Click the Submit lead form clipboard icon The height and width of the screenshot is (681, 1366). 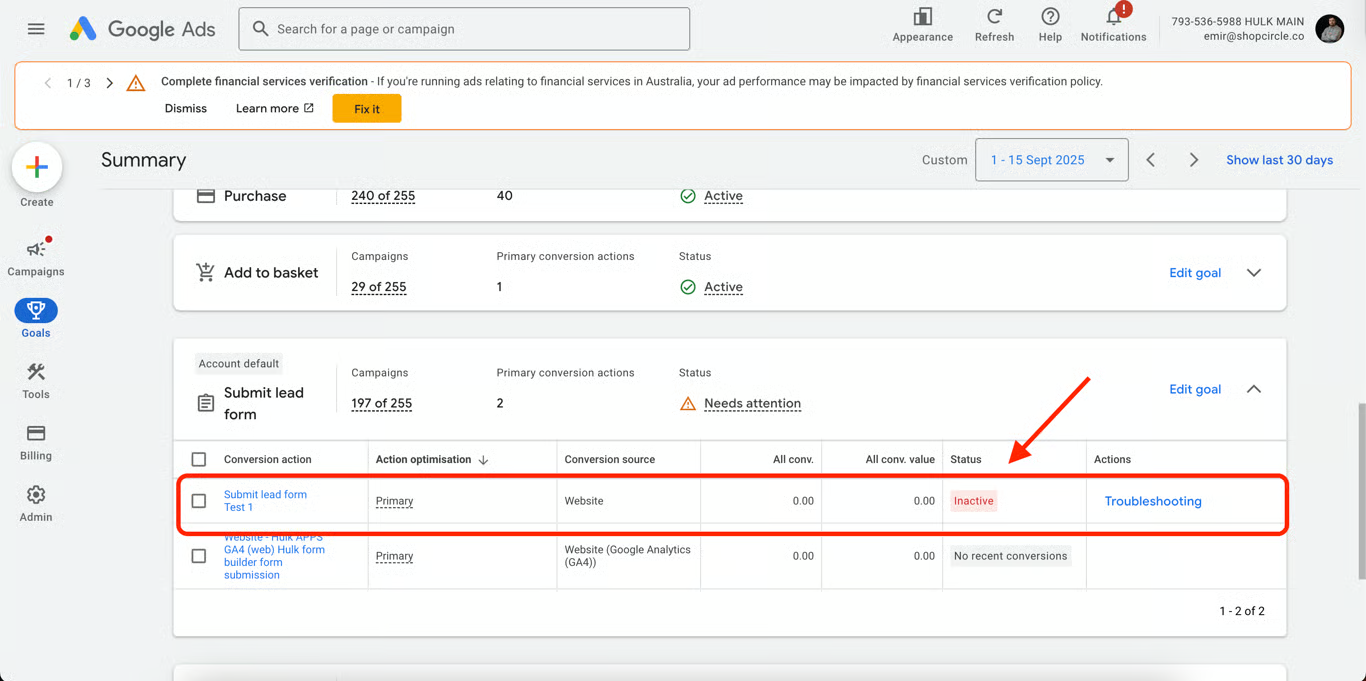(205, 403)
